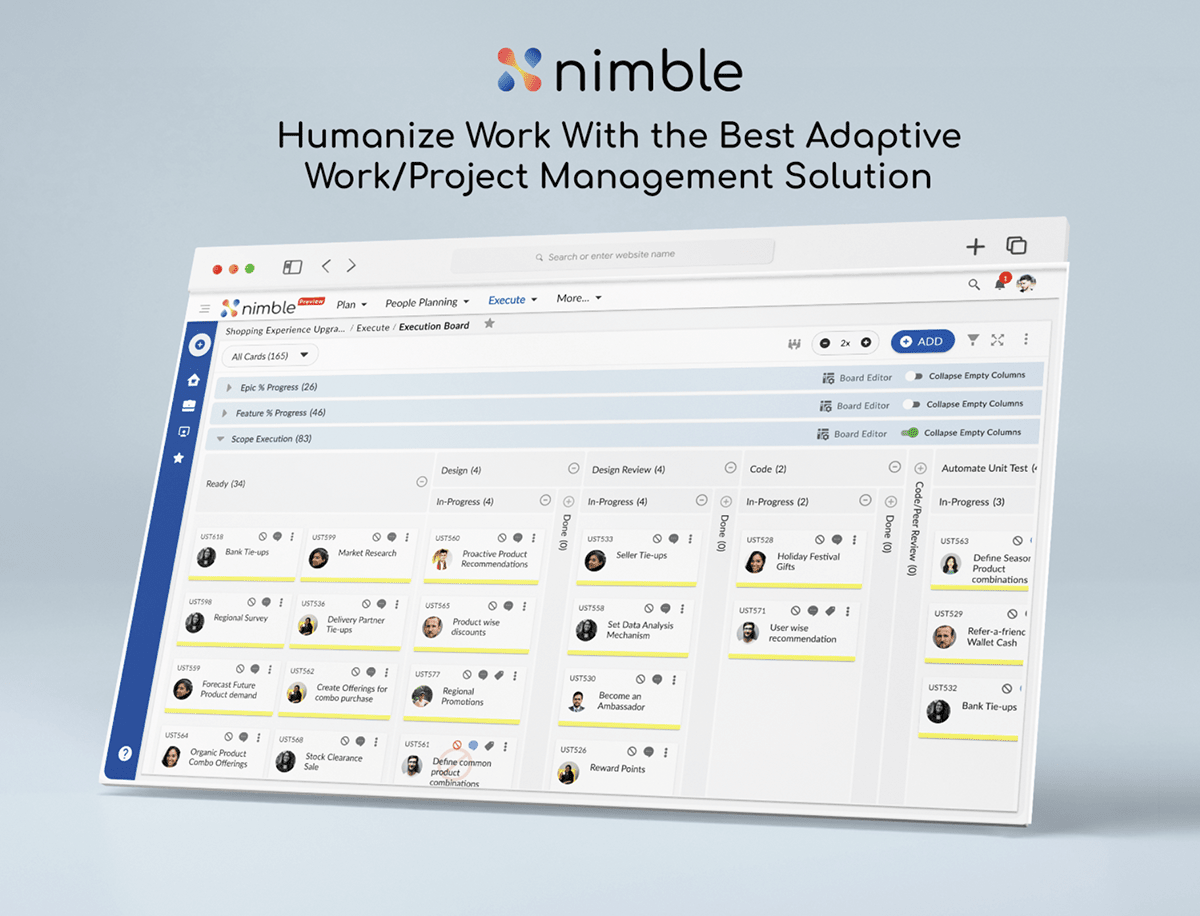
Task: Open the All Cards filter dropdown
Action: (269, 355)
